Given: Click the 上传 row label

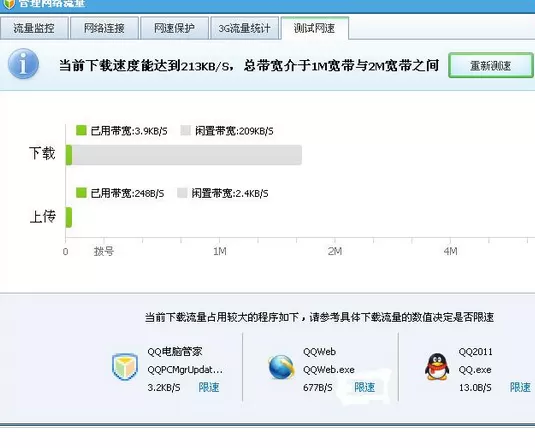Looking at the screenshot, I should pos(43,217).
